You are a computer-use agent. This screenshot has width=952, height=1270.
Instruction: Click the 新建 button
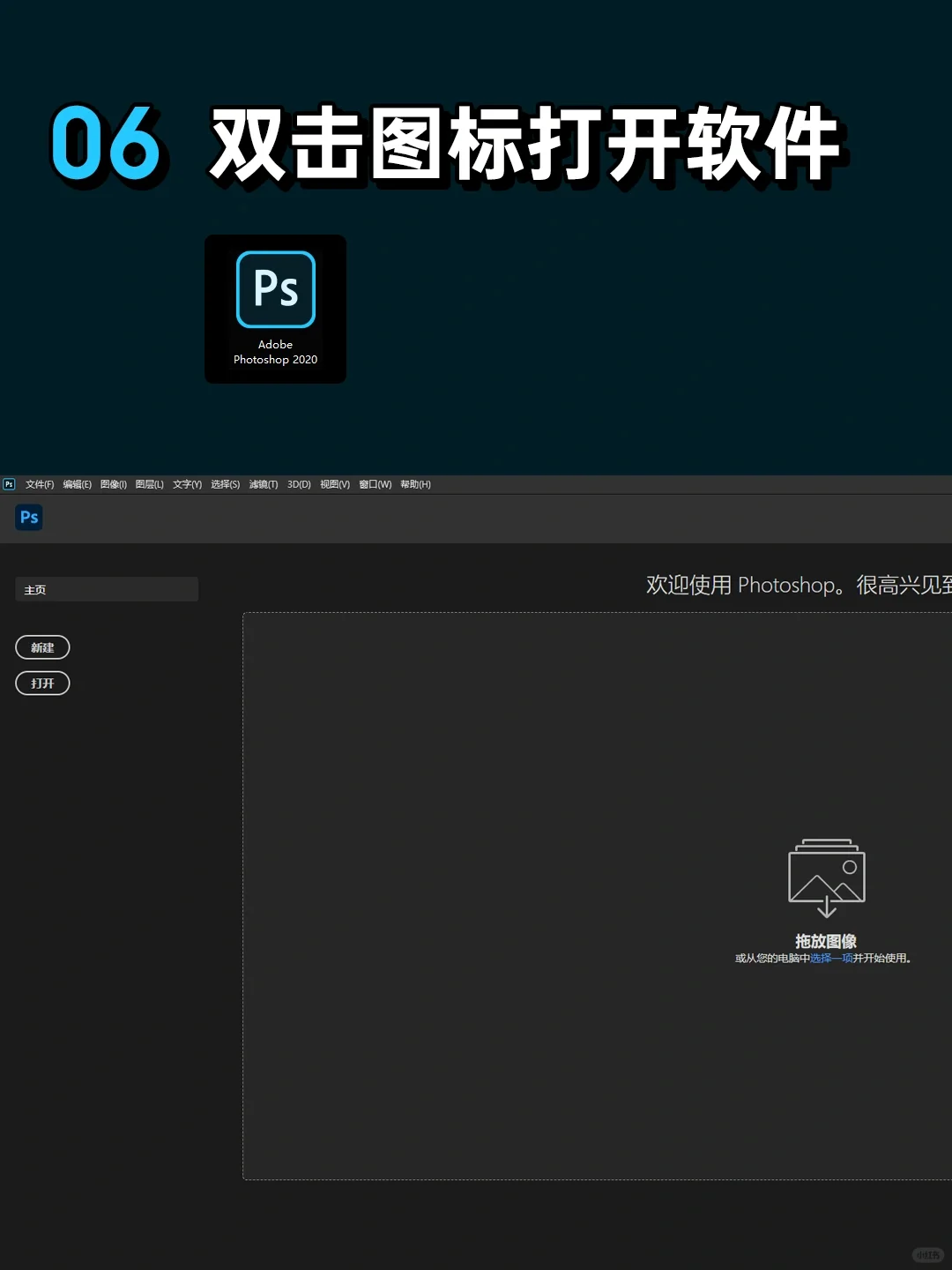click(42, 647)
